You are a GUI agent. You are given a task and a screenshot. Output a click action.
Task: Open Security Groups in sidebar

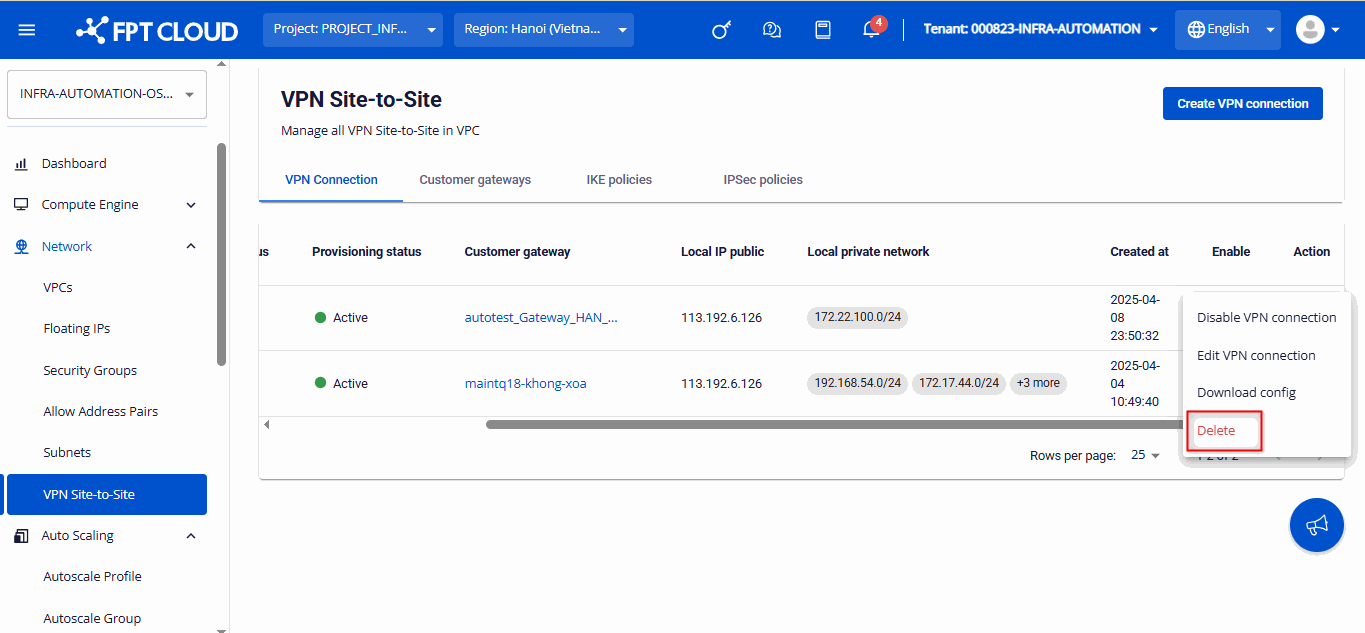[x=90, y=371]
